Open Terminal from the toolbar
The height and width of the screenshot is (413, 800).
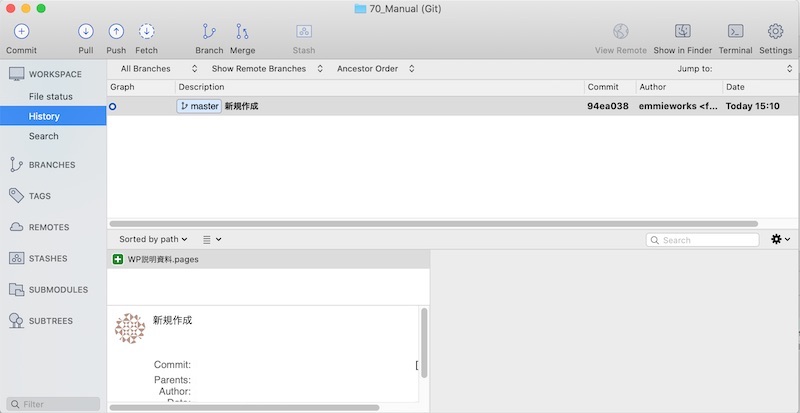tap(735, 31)
